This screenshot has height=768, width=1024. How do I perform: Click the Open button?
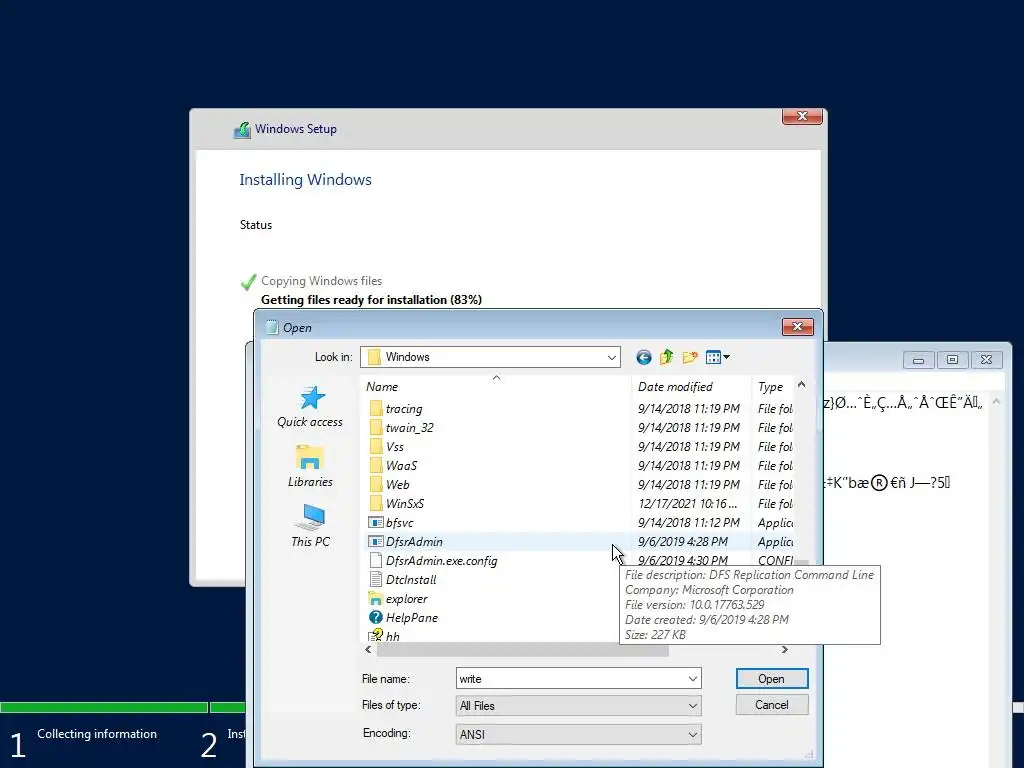tap(772, 679)
